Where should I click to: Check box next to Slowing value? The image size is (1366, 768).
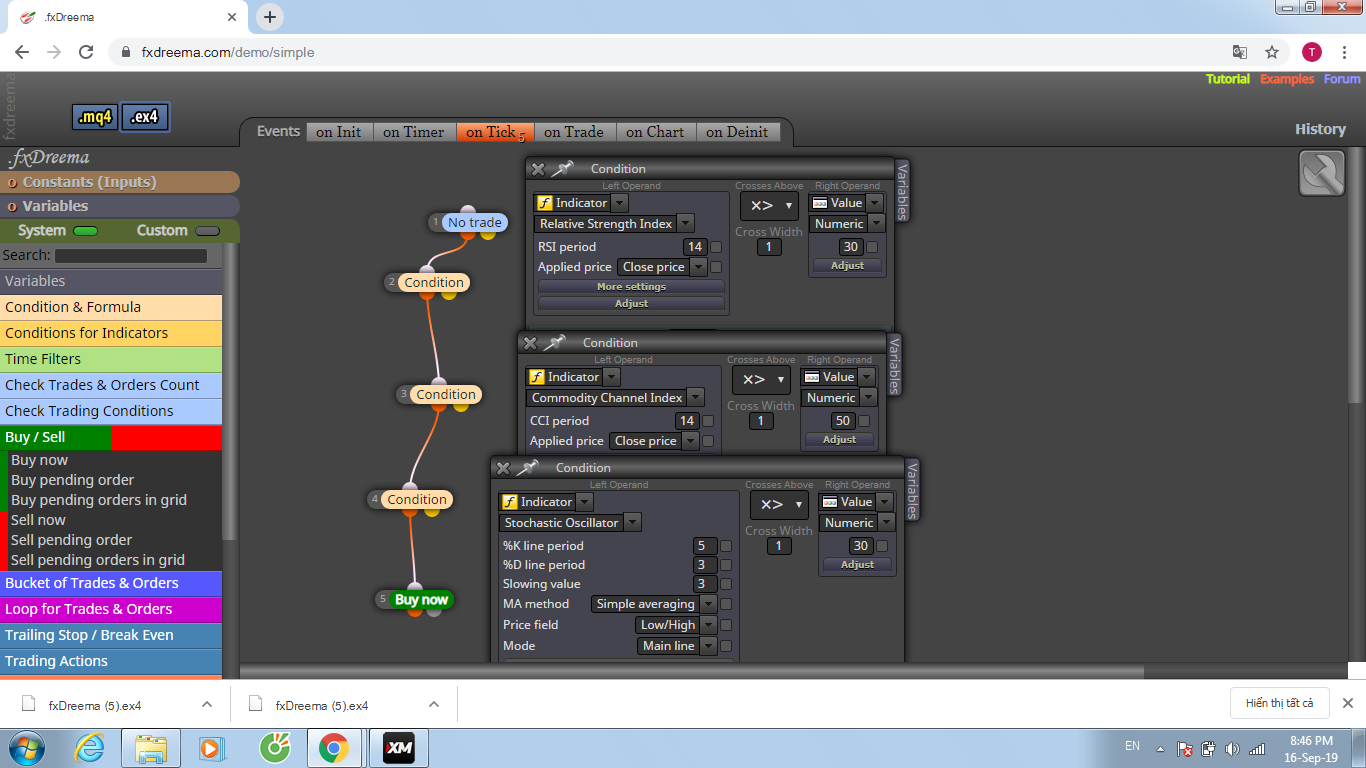click(x=726, y=584)
